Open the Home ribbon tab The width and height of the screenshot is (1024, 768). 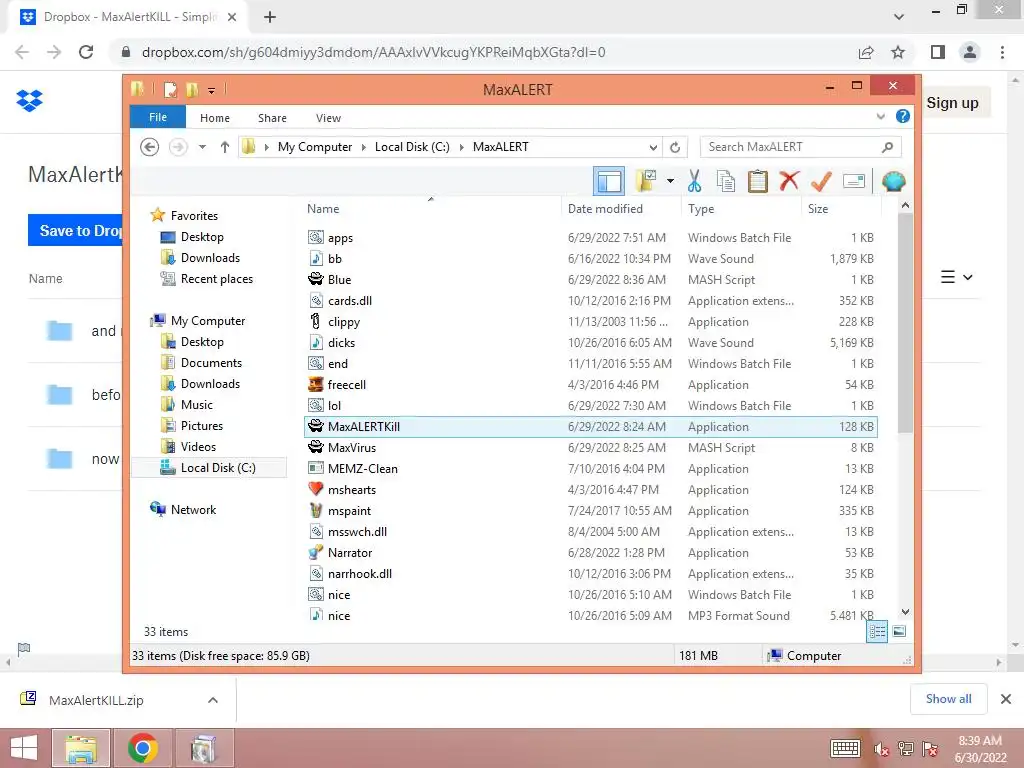[215, 118]
